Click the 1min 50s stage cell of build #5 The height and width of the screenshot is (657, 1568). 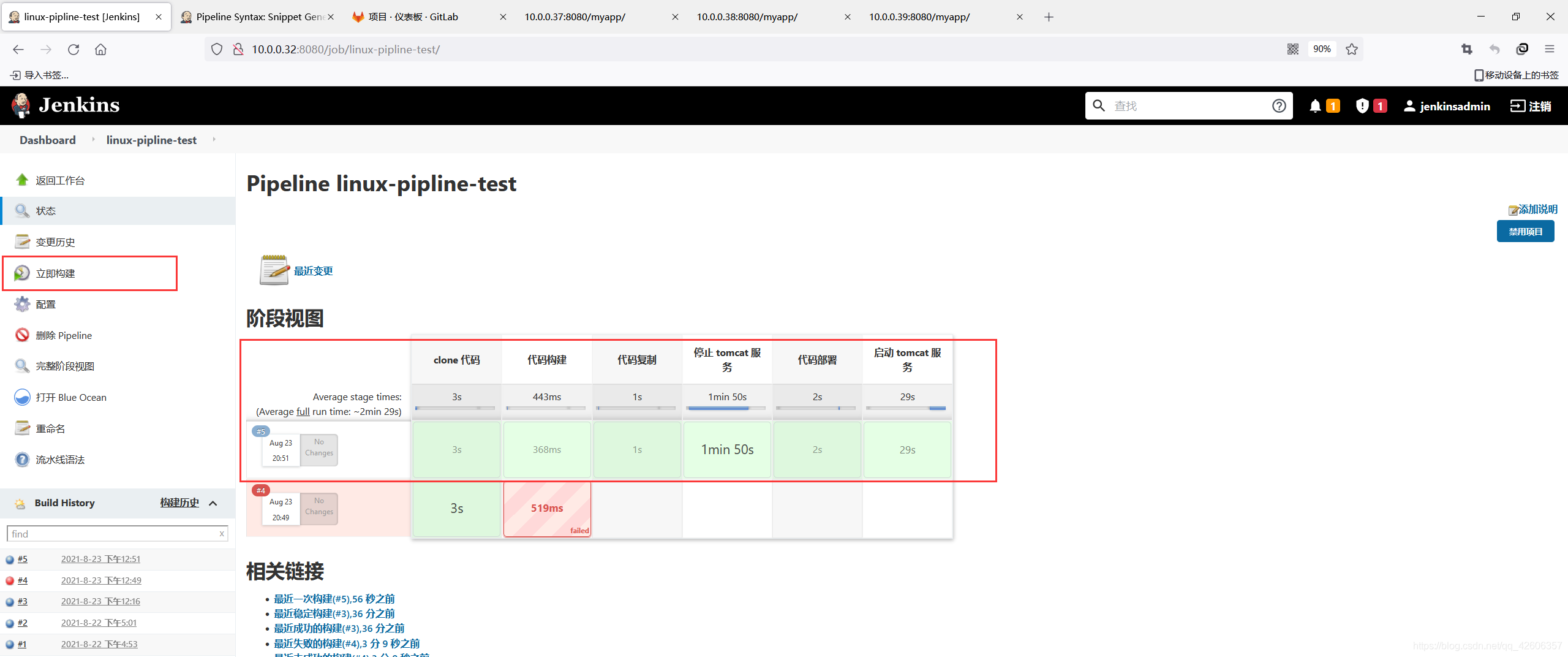[x=727, y=450]
